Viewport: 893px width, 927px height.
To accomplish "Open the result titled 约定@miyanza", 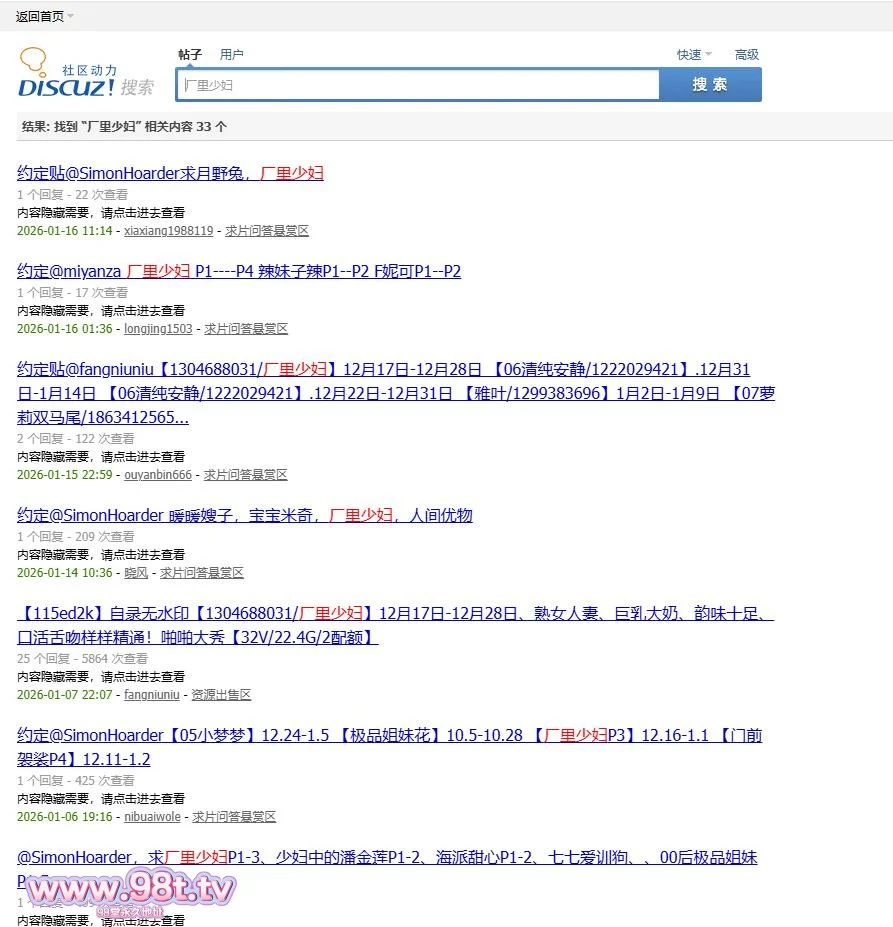I will [238, 271].
